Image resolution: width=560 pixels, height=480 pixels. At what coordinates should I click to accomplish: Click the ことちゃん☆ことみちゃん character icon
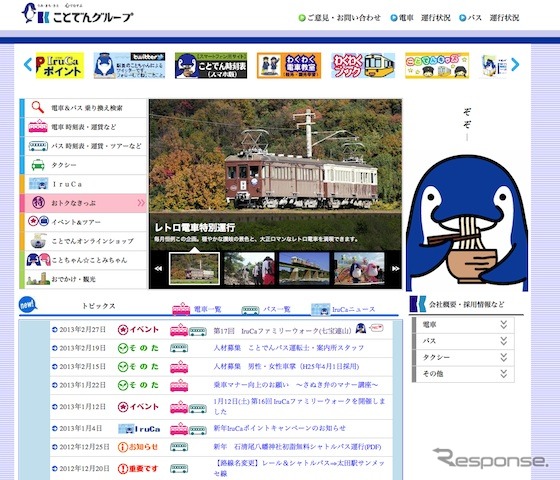[x=39, y=260]
